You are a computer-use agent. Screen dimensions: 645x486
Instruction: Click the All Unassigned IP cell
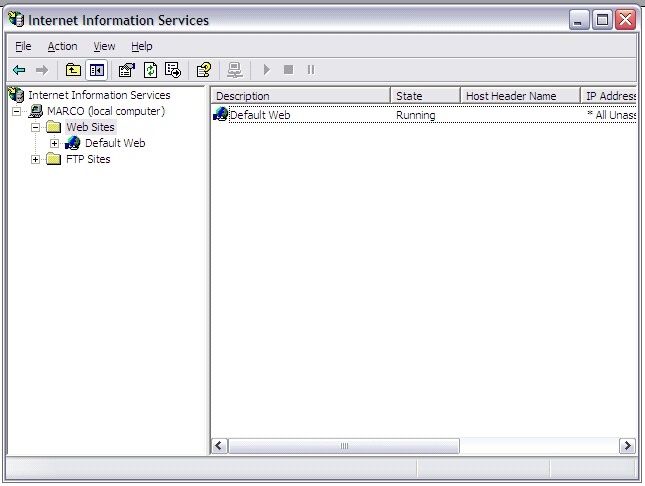(612, 115)
